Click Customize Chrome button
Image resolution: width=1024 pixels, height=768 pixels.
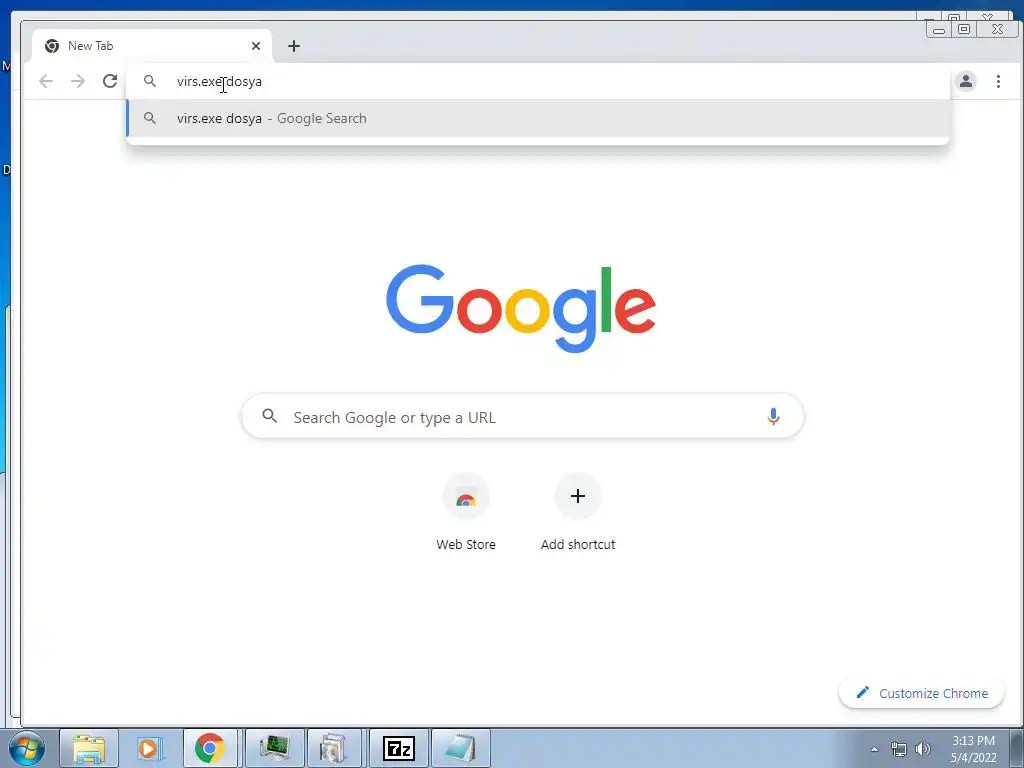tap(921, 693)
